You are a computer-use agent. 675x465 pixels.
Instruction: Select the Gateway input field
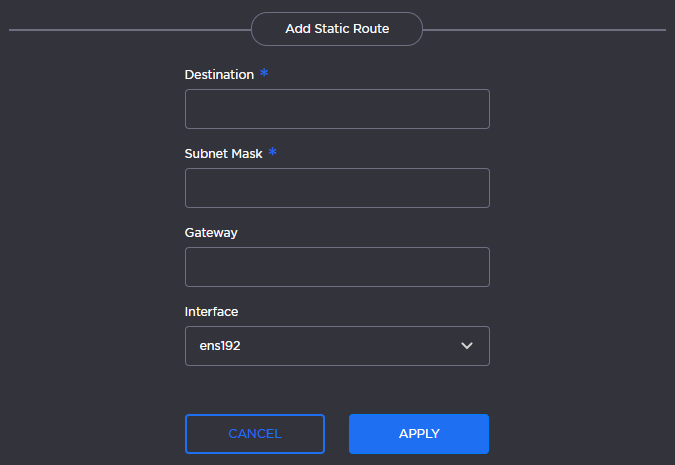tap(337, 267)
